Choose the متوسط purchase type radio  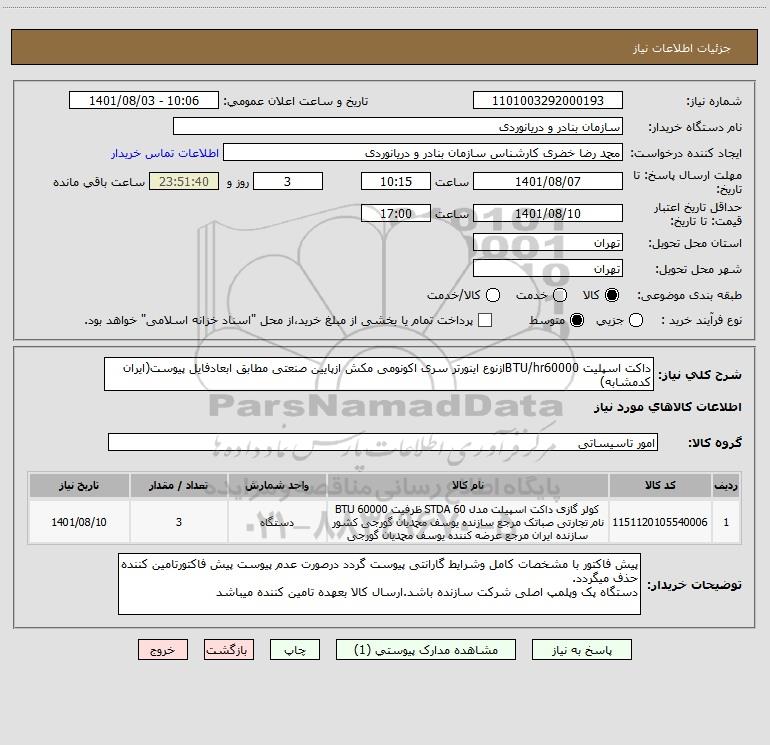(577, 320)
